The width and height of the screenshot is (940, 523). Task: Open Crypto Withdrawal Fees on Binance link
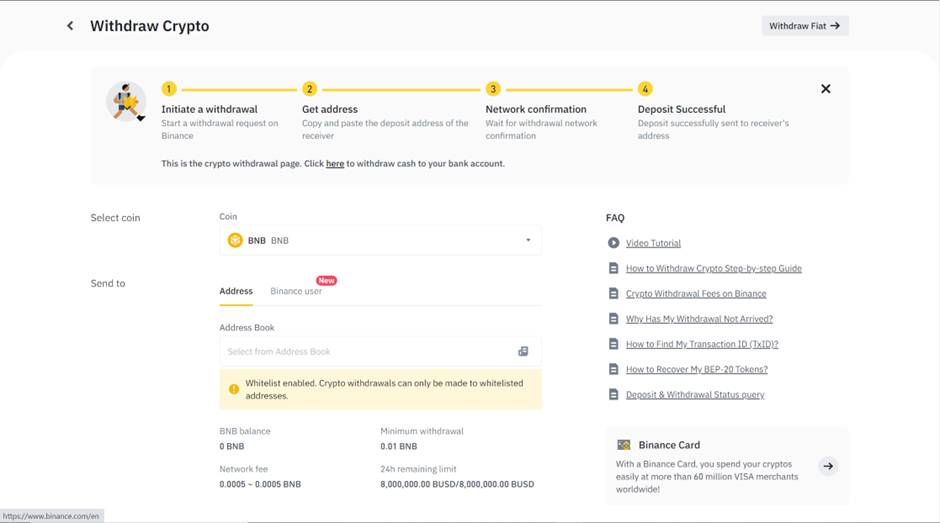696,294
